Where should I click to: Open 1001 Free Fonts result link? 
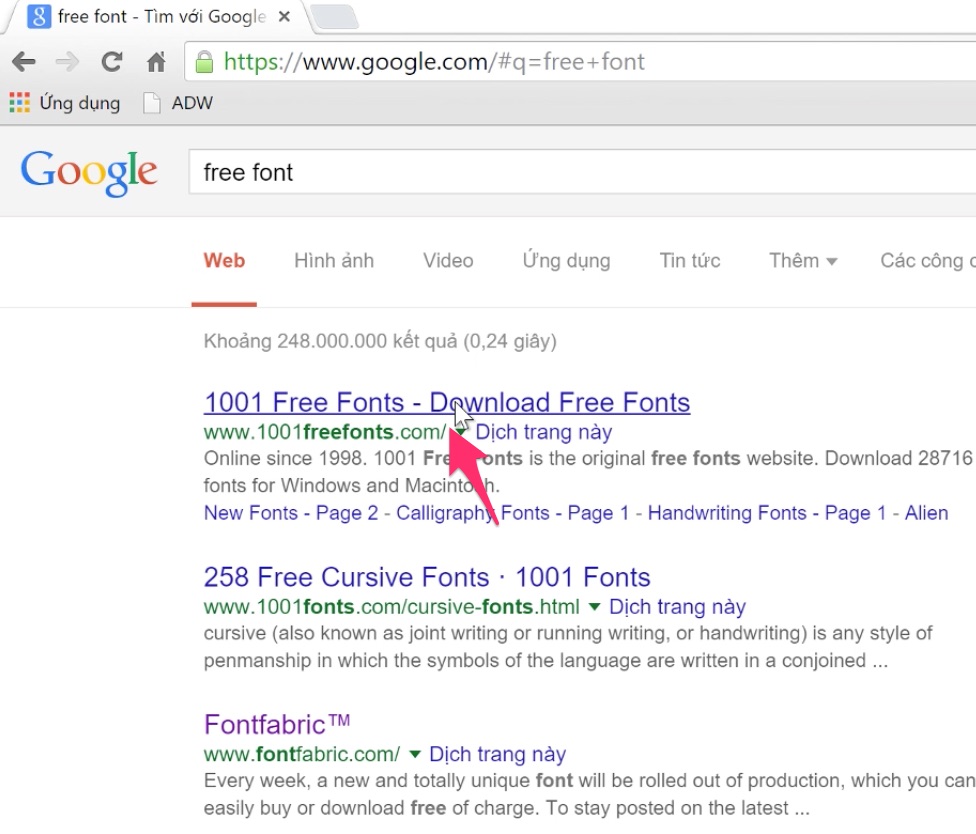tap(446, 403)
